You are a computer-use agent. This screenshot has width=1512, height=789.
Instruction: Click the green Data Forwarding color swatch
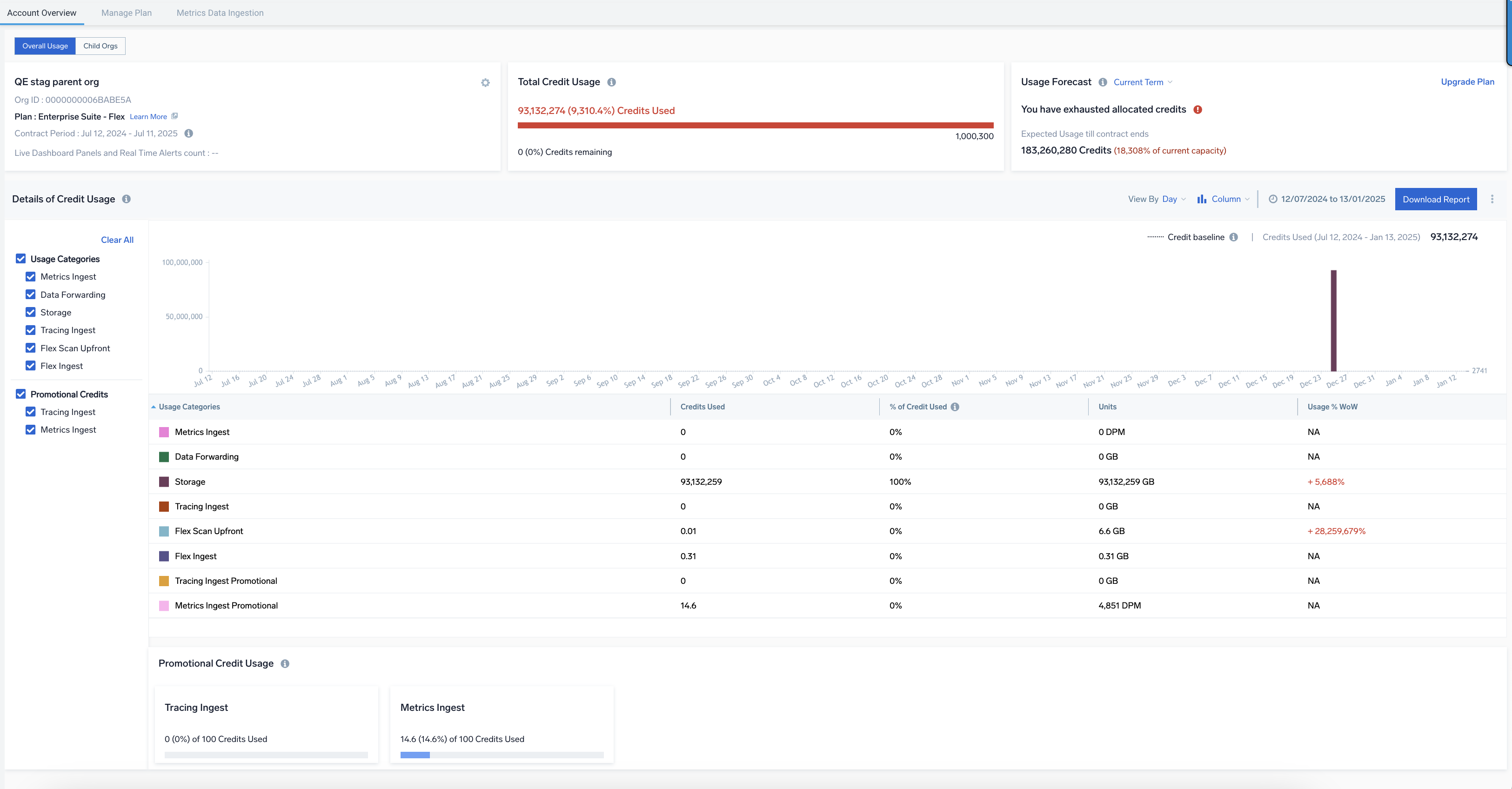click(164, 457)
